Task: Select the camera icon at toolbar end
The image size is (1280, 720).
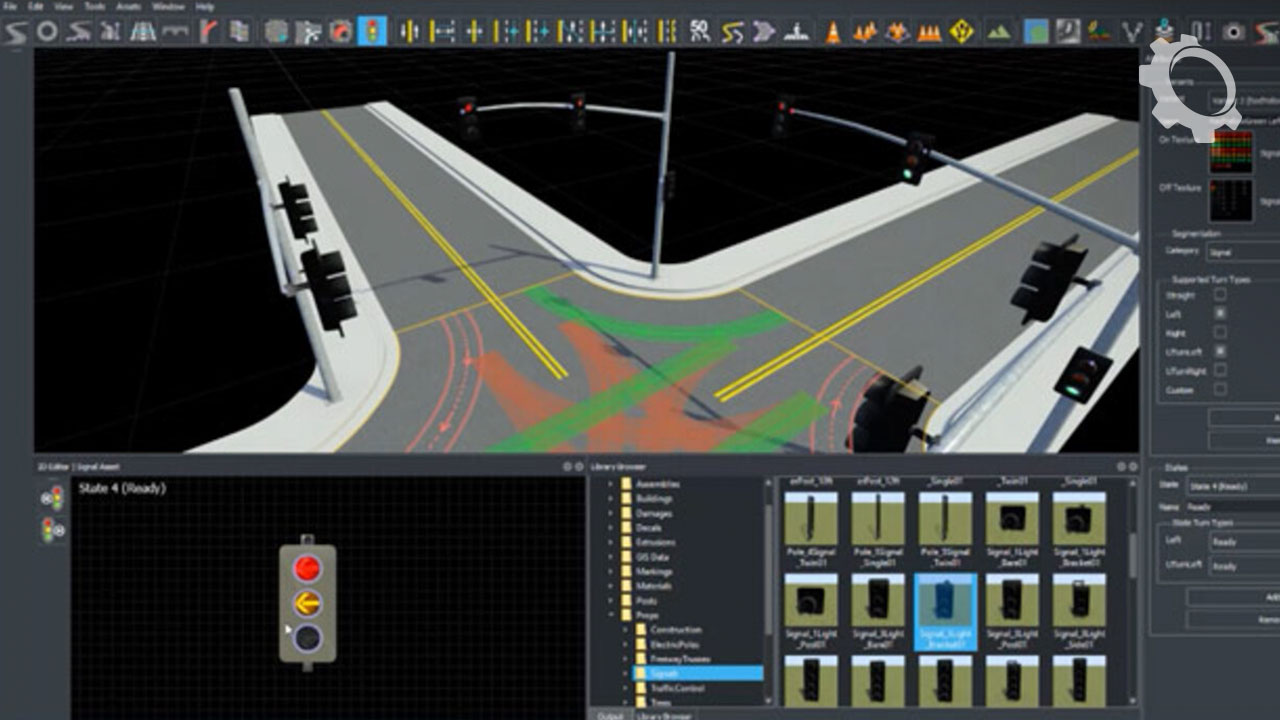Action: coord(1234,32)
